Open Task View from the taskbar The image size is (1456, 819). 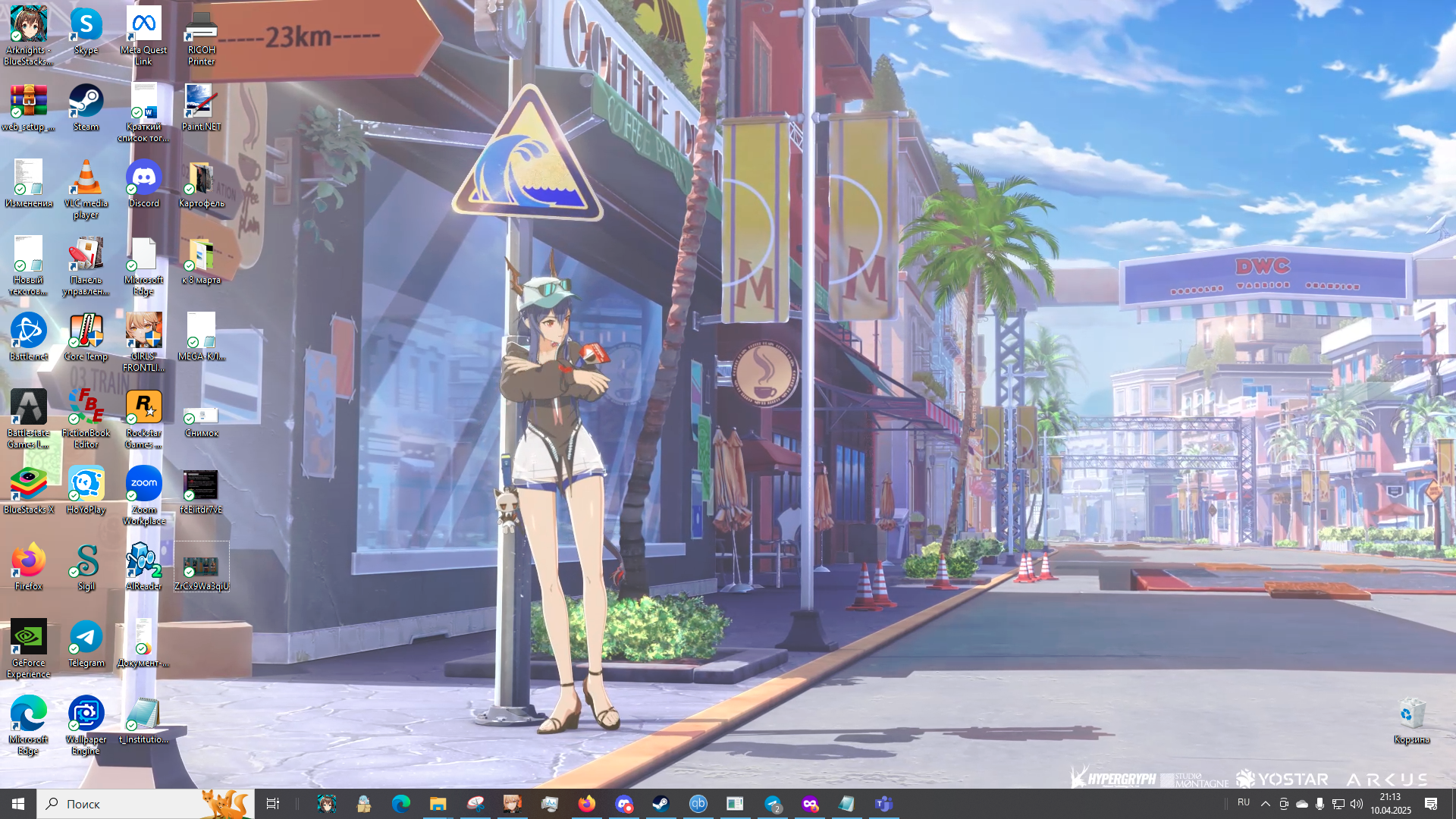pyautogui.click(x=273, y=804)
